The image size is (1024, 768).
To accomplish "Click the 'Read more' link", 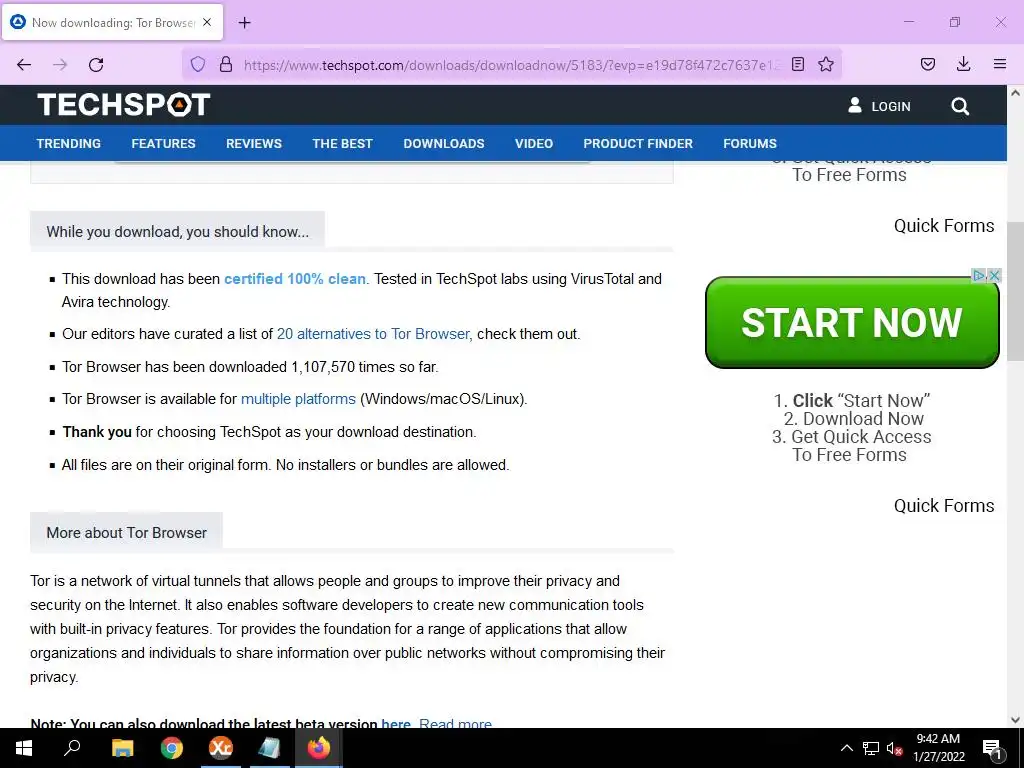I will coord(455,724).
